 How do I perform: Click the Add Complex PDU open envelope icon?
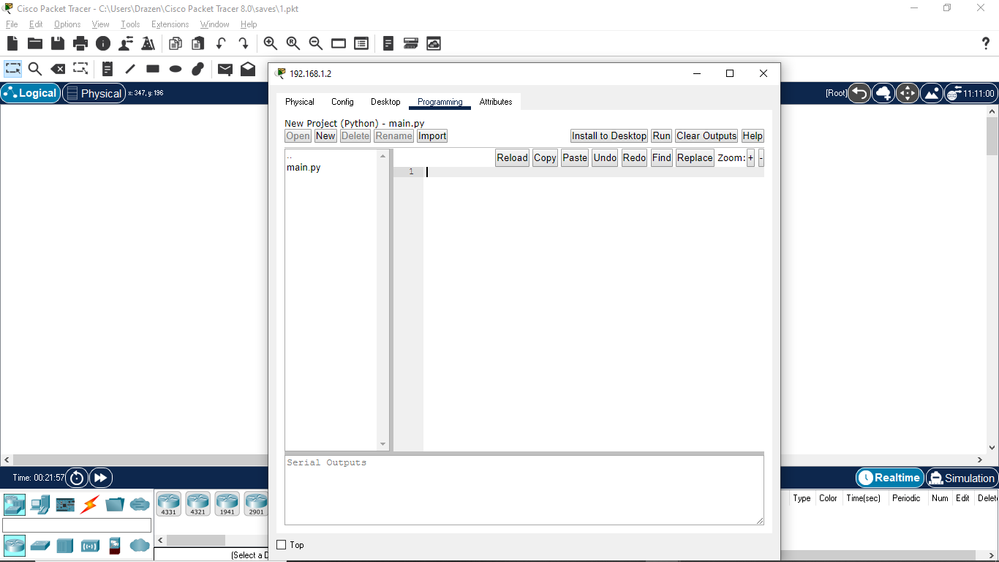tap(248, 69)
